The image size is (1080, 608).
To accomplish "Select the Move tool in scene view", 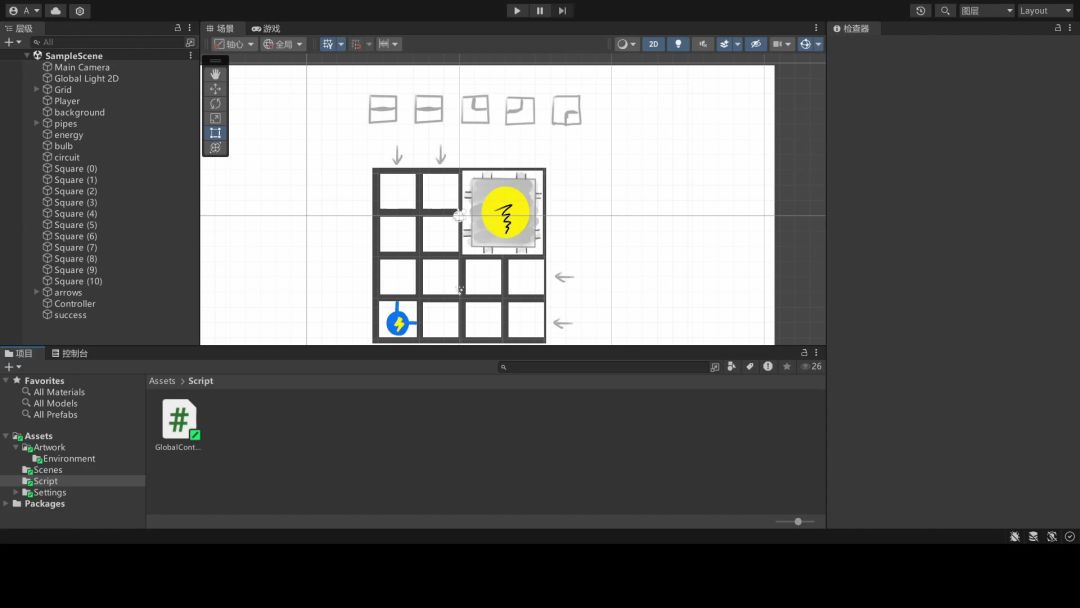I will [x=215, y=89].
